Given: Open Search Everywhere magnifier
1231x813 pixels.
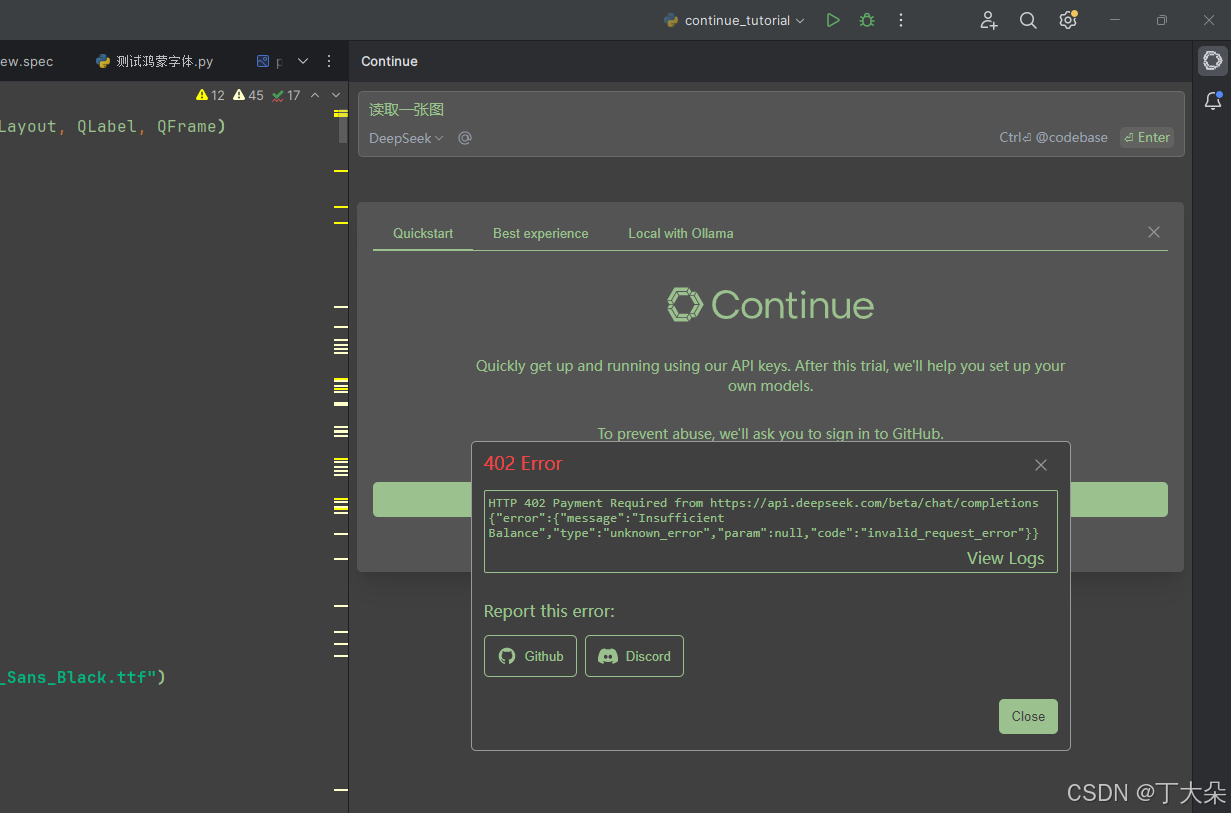Looking at the screenshot, I should coord(1028,20).
